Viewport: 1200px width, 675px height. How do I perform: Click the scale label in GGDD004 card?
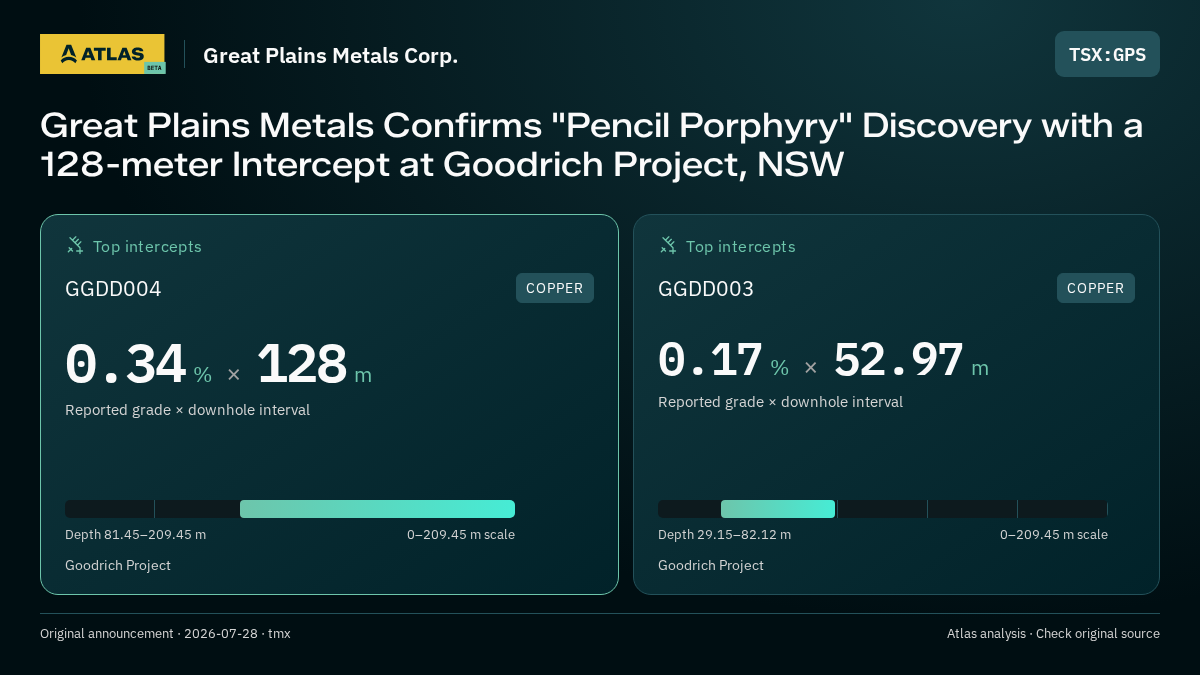[x=461, y=535]
